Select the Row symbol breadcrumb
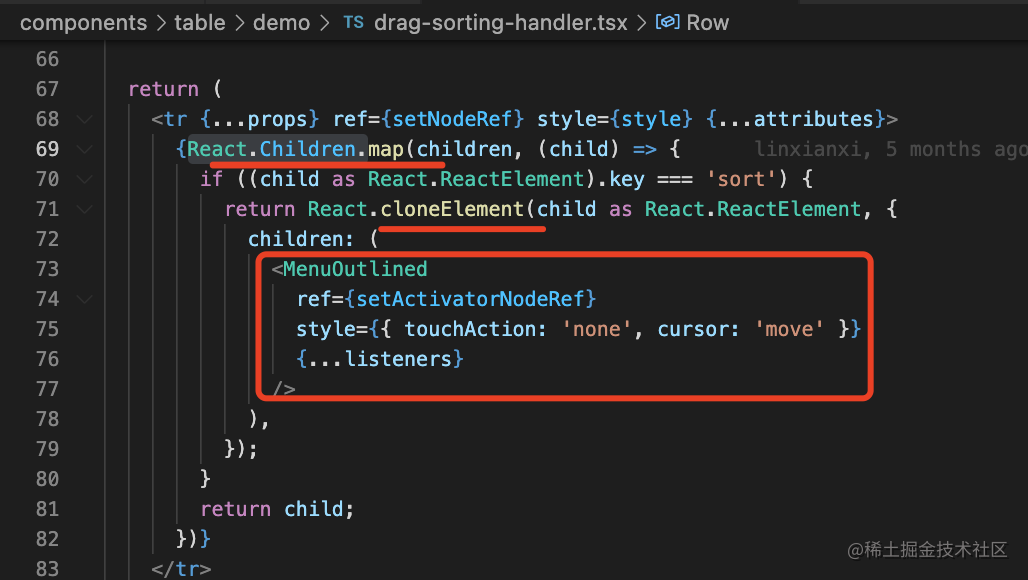Screen dimensions: 1028x580 [x=707, y=23]
